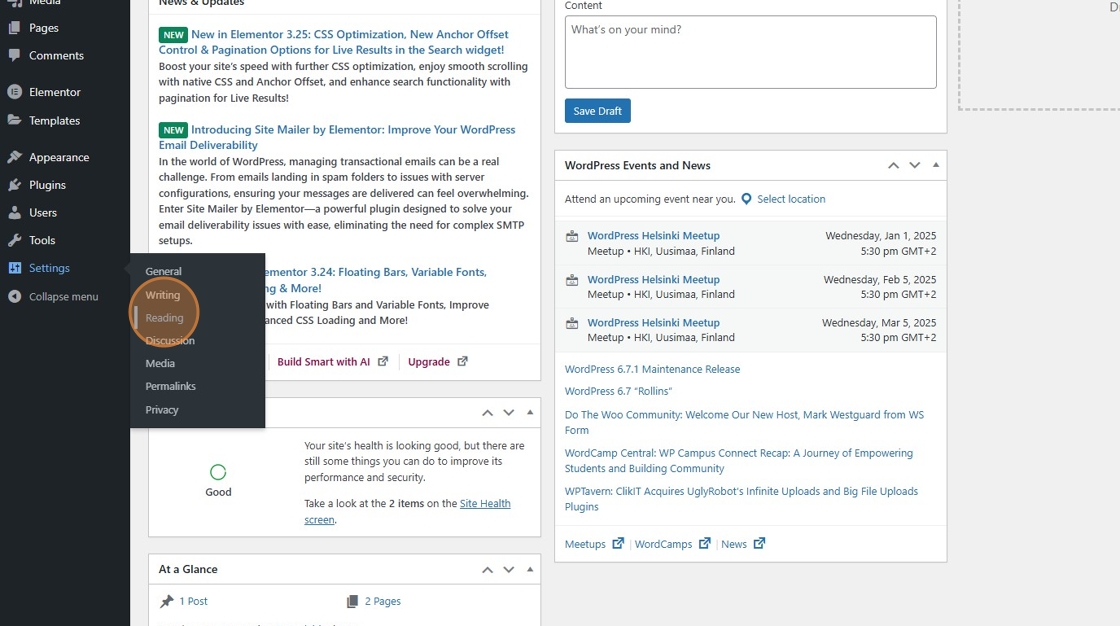
Task: Select Reading in Settings submenu
Action: [x=164, y=318]
